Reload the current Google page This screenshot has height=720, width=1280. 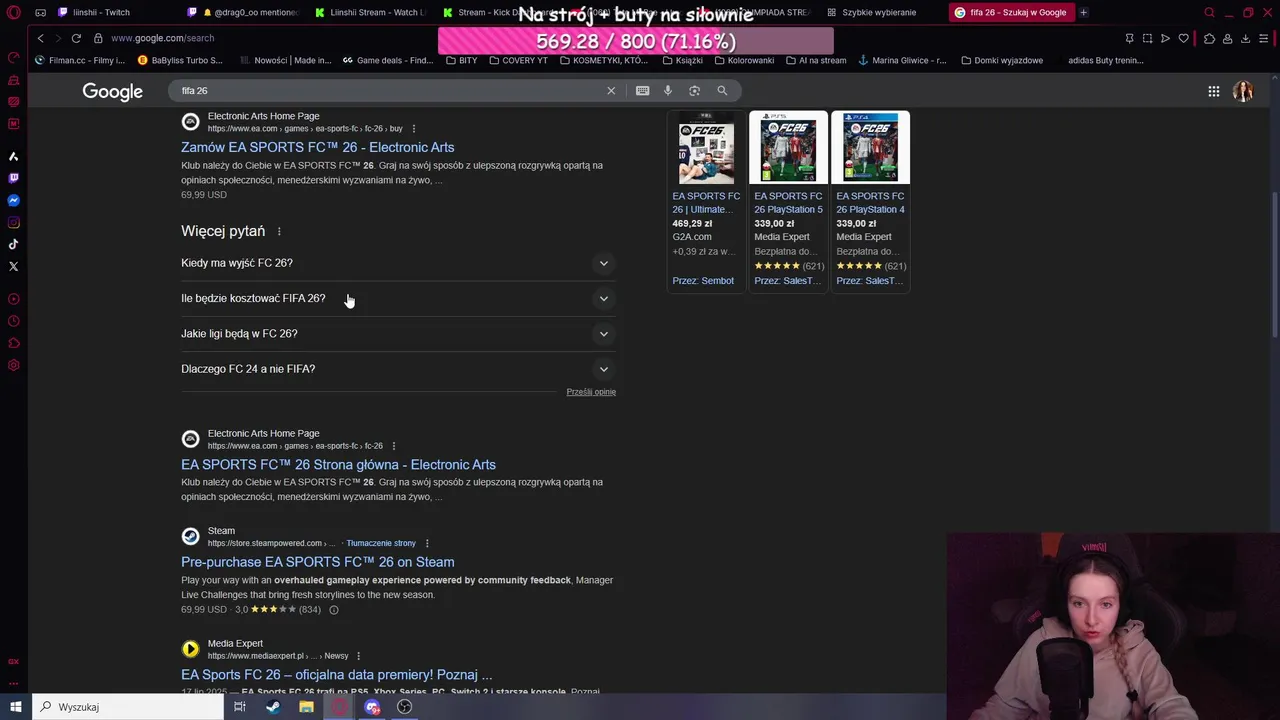coord(76,38)
